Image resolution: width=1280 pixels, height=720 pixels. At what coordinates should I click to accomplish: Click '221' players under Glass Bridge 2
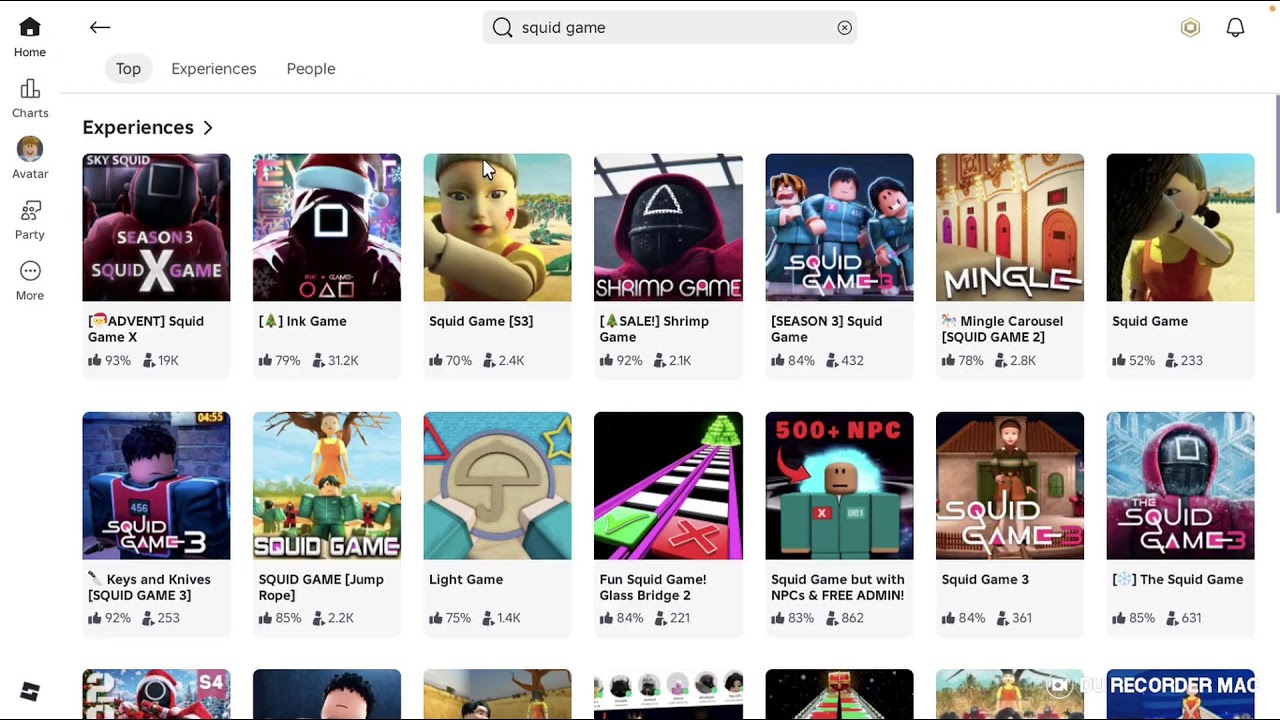(680, 619)
